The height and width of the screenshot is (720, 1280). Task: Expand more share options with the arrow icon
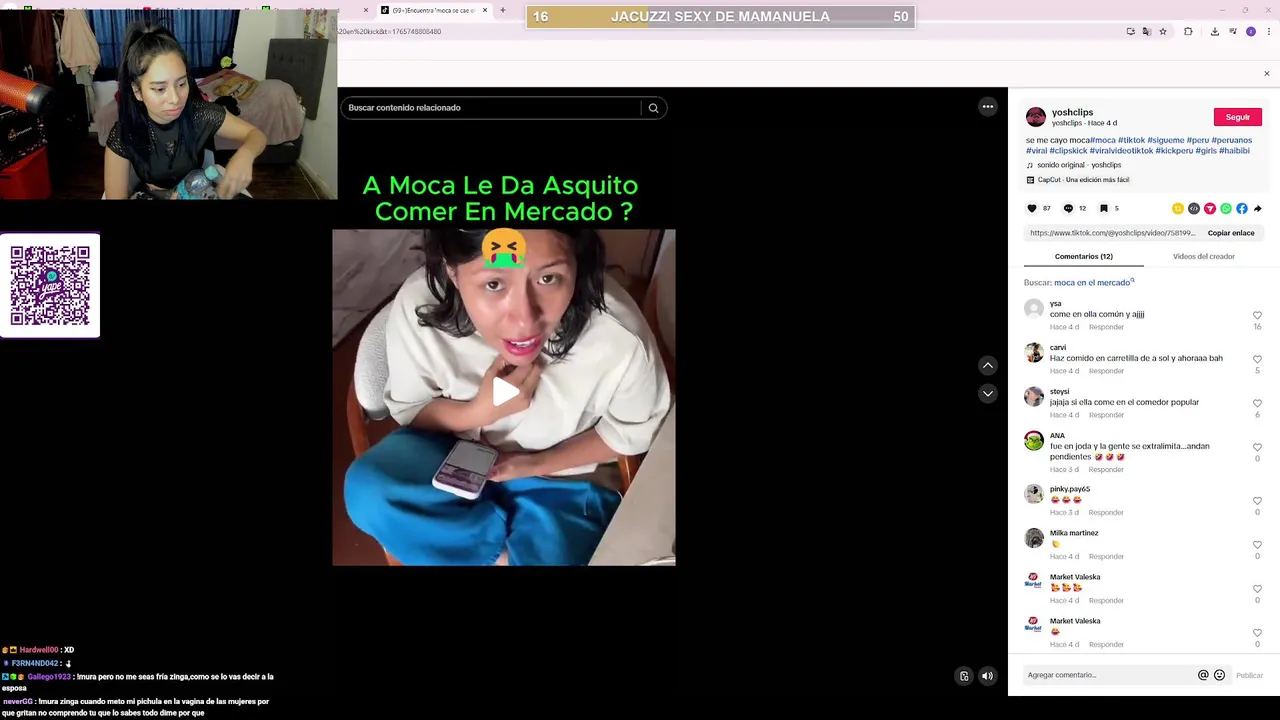tap(1258, 209)
